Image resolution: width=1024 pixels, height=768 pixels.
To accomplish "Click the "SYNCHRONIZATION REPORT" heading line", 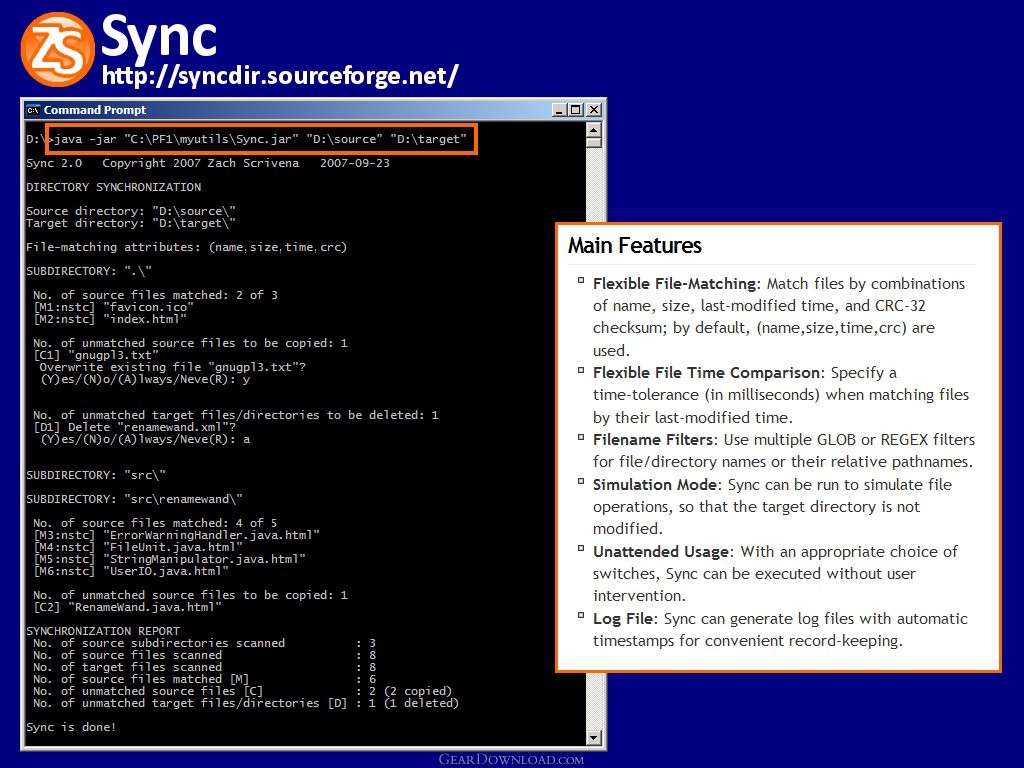I will coord(103,632).
